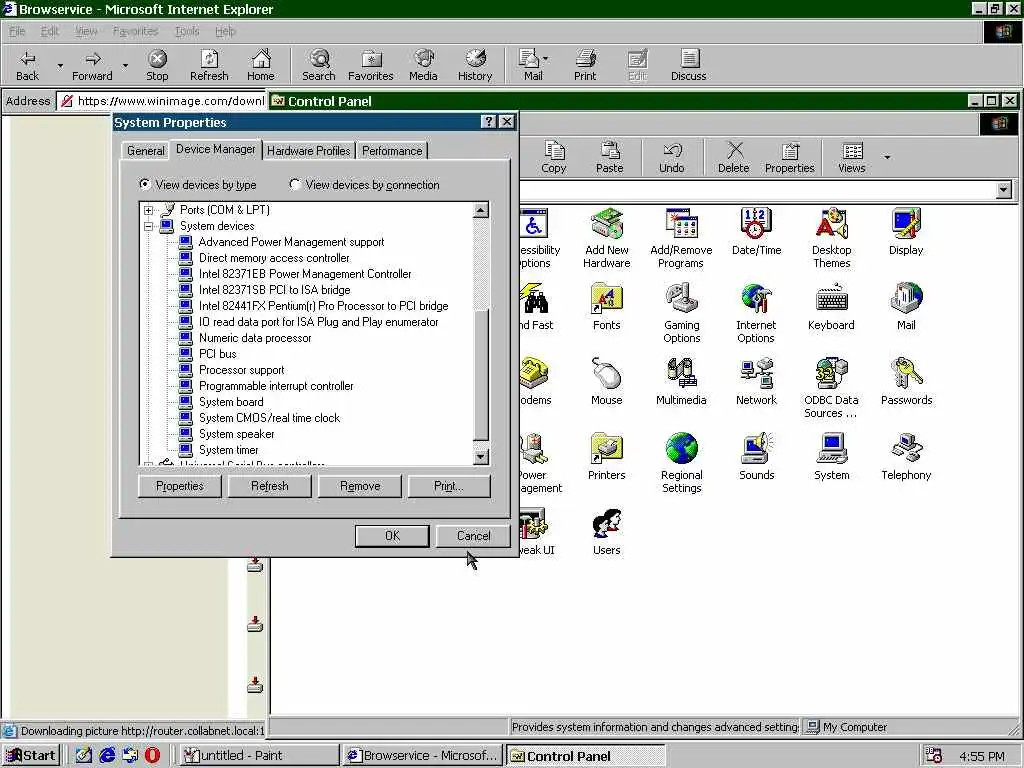Open the Users icon

[x=607, y=532]
